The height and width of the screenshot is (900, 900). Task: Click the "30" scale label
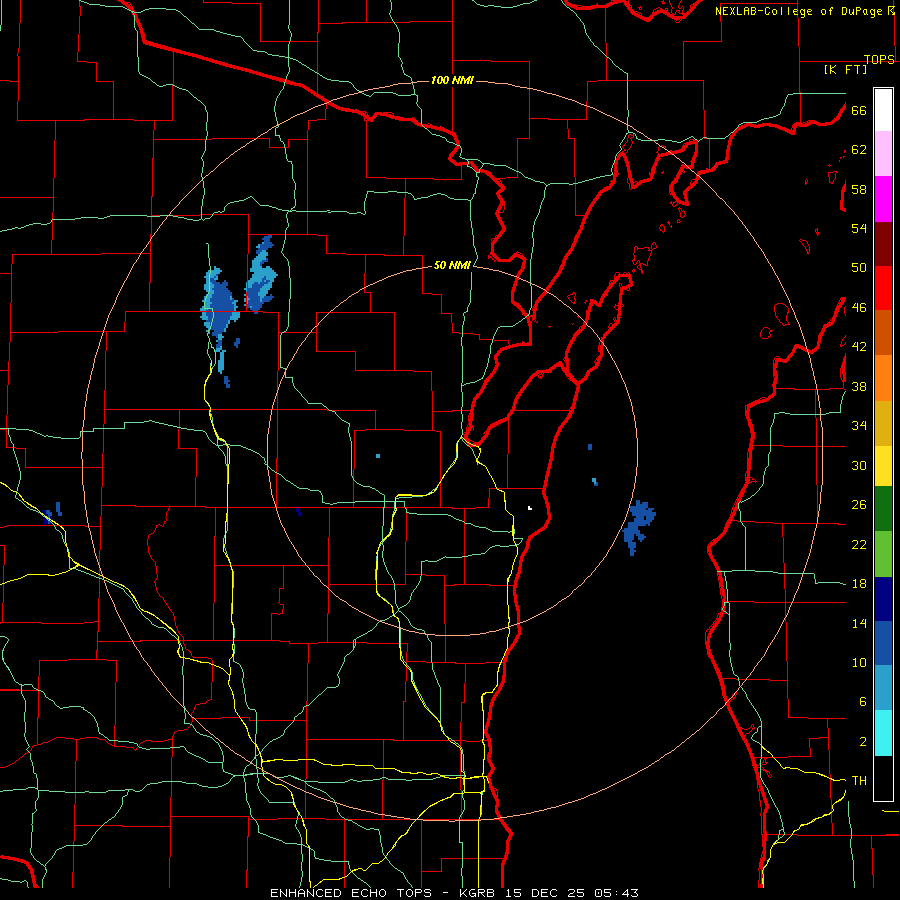point(859,465)
